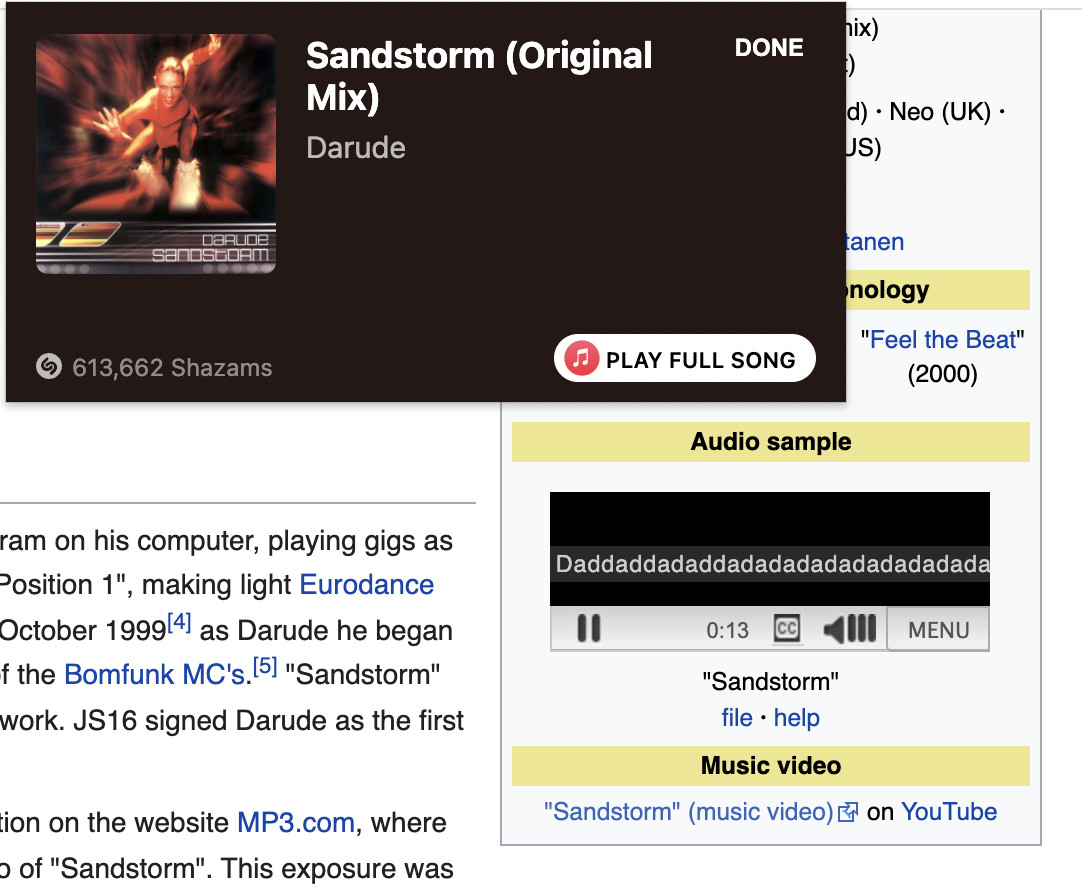Open the Darude Sandstorm album artwork
Viewport: 1082px width, 896px height.
(156, 154)
